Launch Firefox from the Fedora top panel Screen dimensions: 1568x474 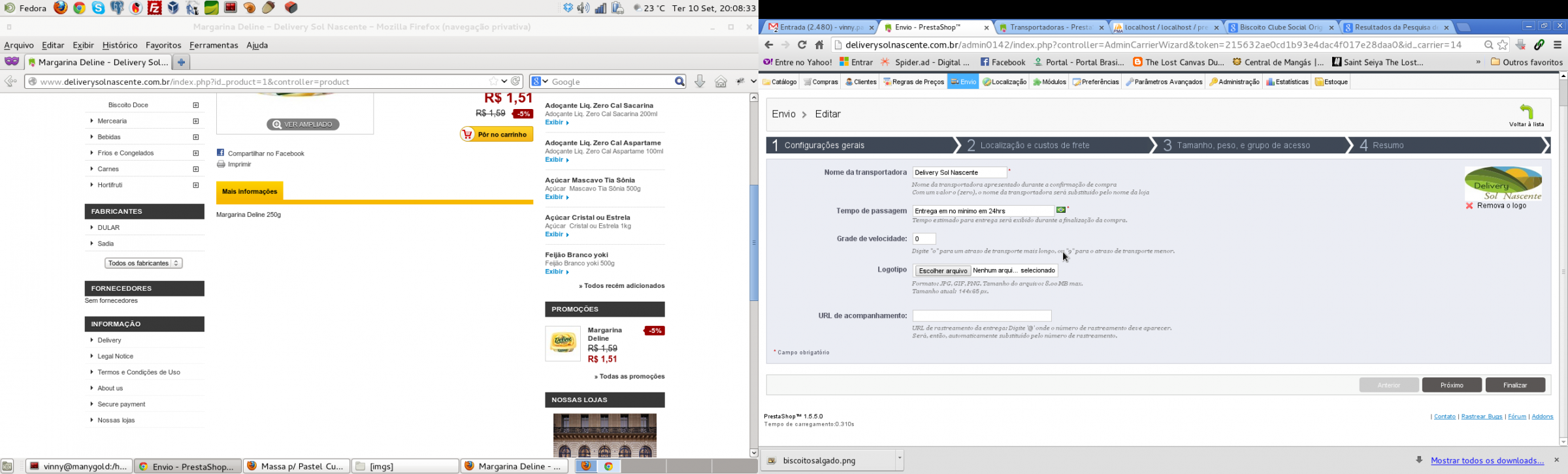[61, 8]
